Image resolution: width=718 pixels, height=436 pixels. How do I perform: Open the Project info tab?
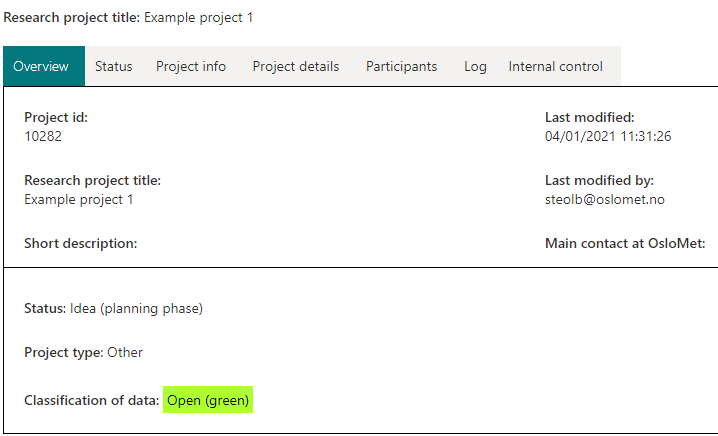click(191, 66)
